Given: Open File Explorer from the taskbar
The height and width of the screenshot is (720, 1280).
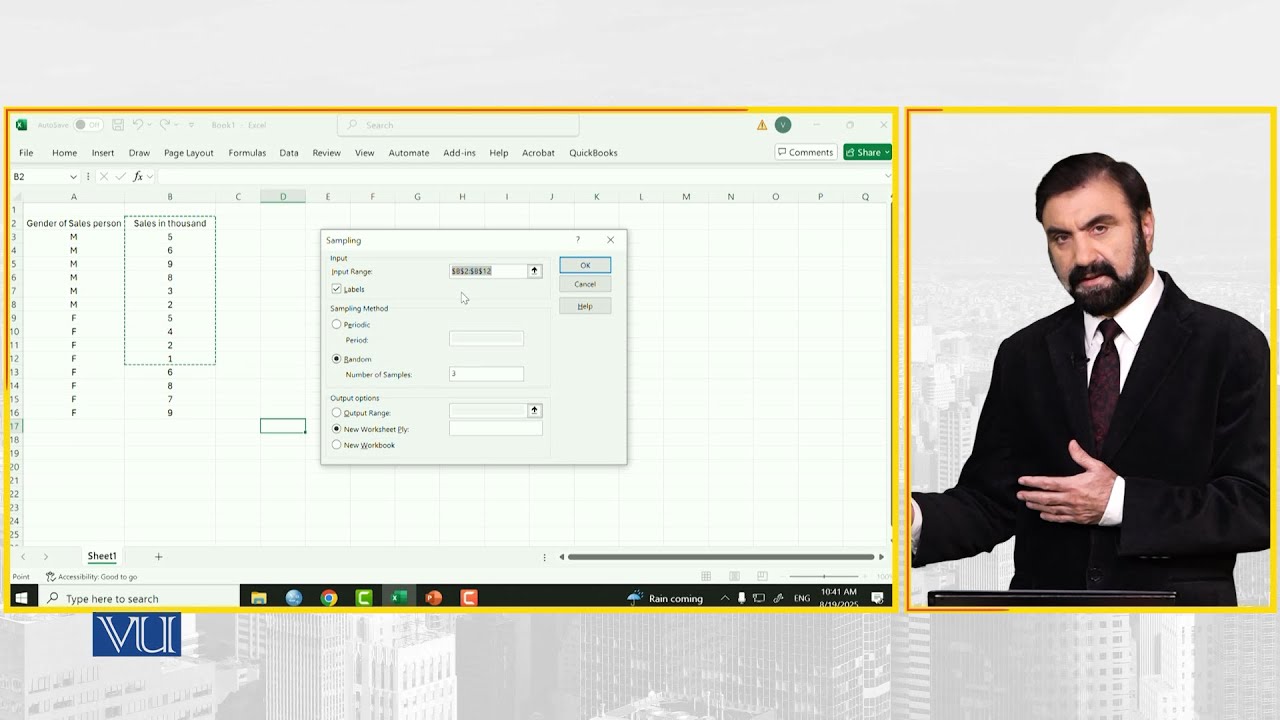Looking at the screenshot, I should point(259,598).
